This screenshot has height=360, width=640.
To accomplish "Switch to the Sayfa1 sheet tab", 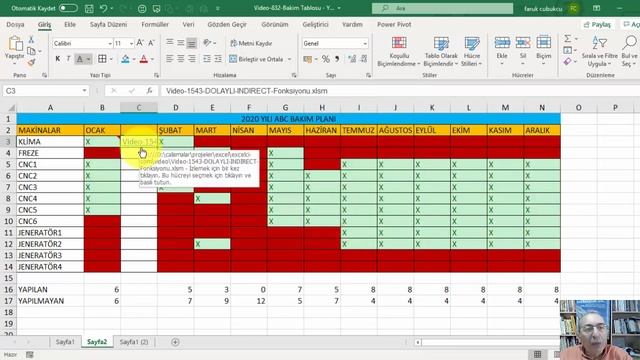I will [65, 342].
